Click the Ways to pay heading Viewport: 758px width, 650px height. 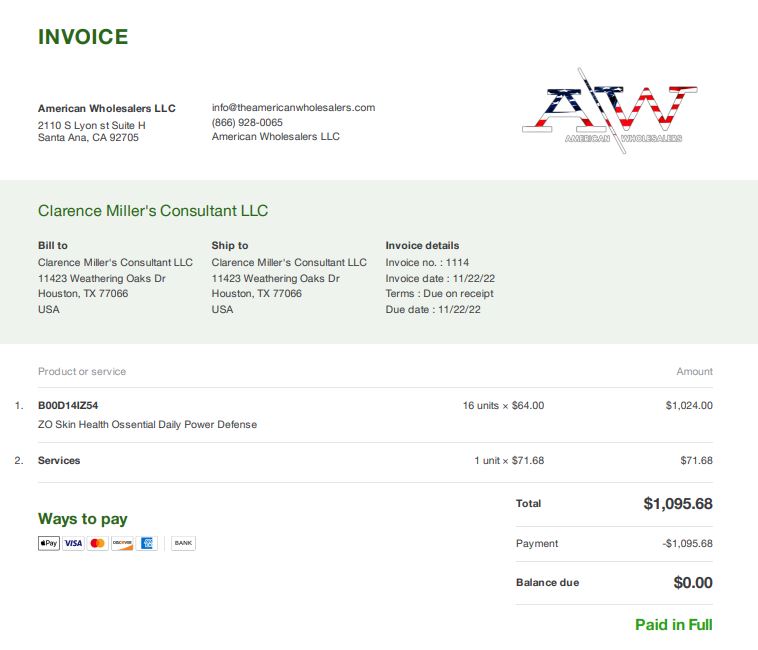[x=83, y=519]
